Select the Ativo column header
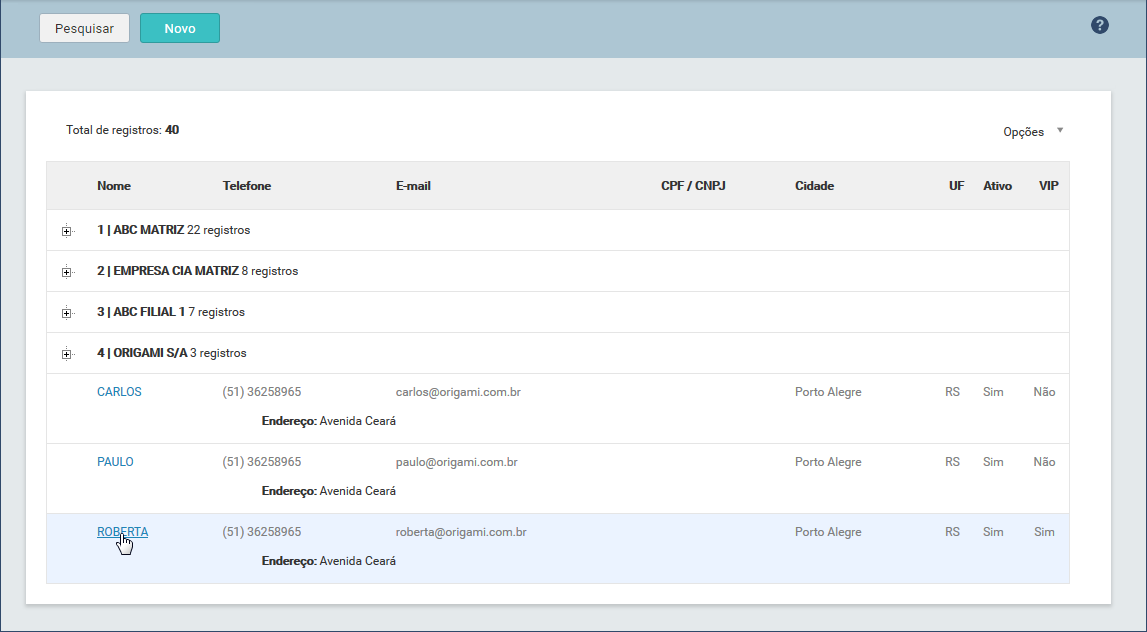The height and width of the screenshot is (632, 1147). tap(998, 186)
